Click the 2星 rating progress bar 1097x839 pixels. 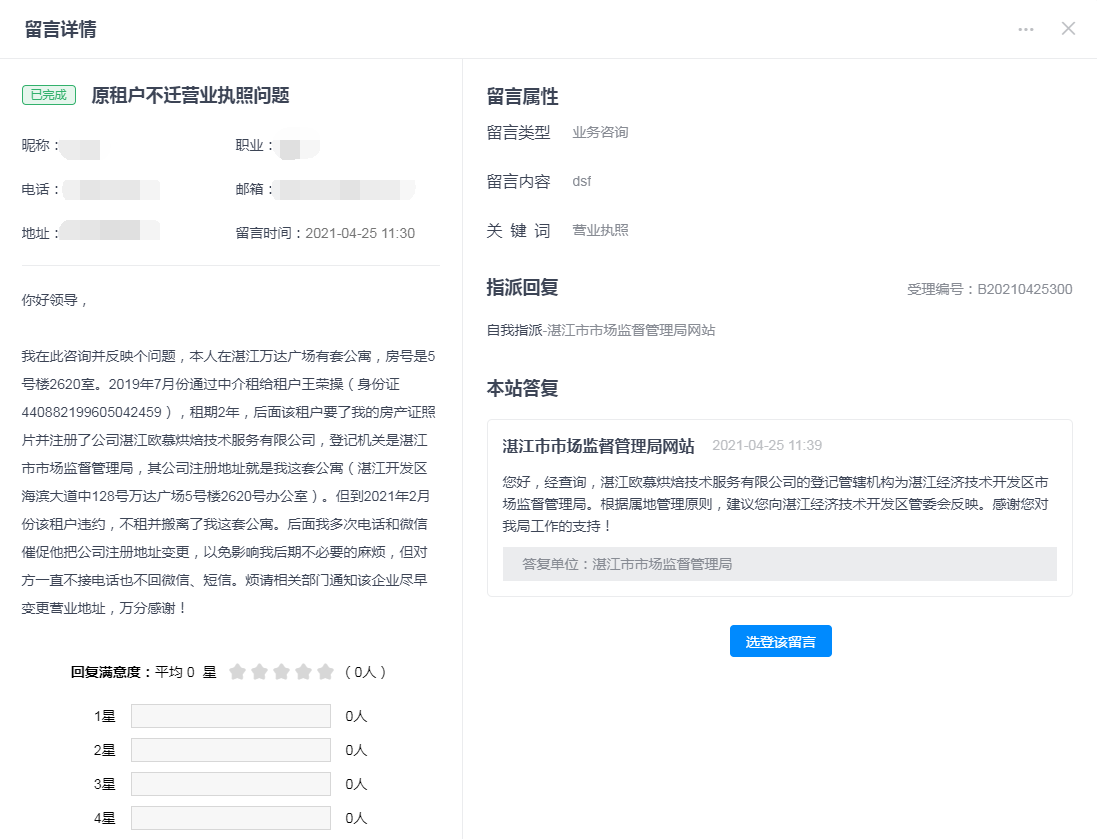(230, 750)
